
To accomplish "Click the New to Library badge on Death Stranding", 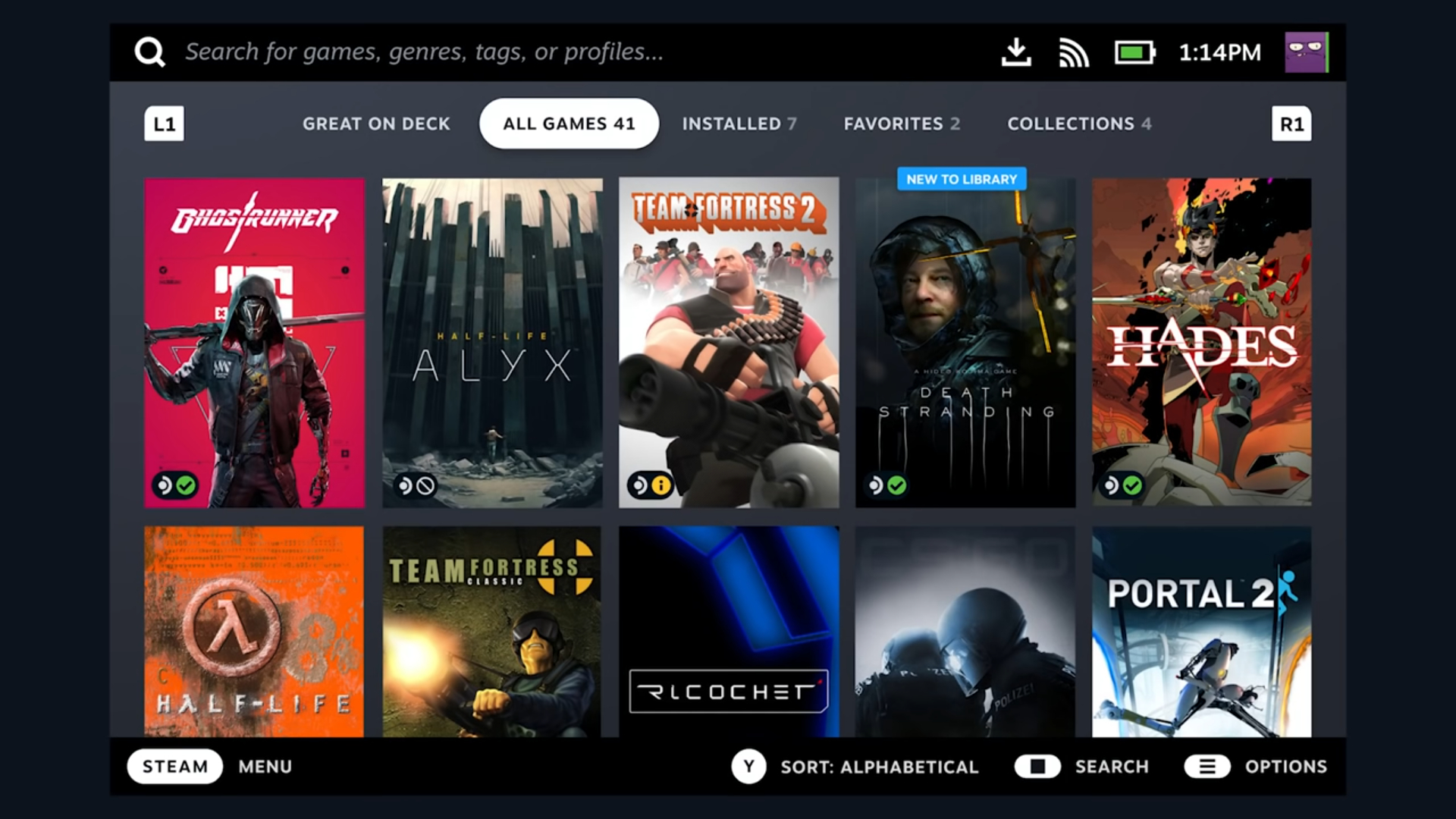I will click(961, 178).
